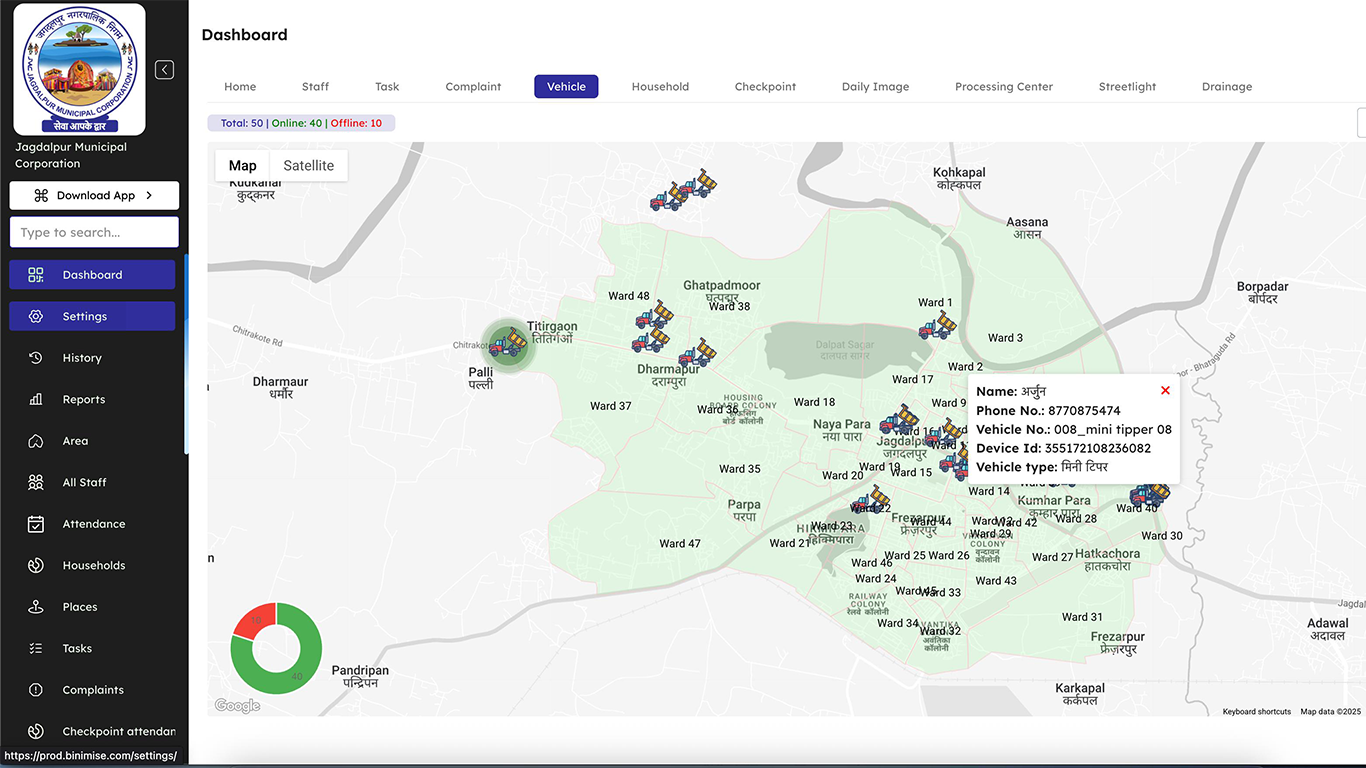1366x768 pixels.
Task: Click red offline segment of donut chart
Action: [255, 620]
